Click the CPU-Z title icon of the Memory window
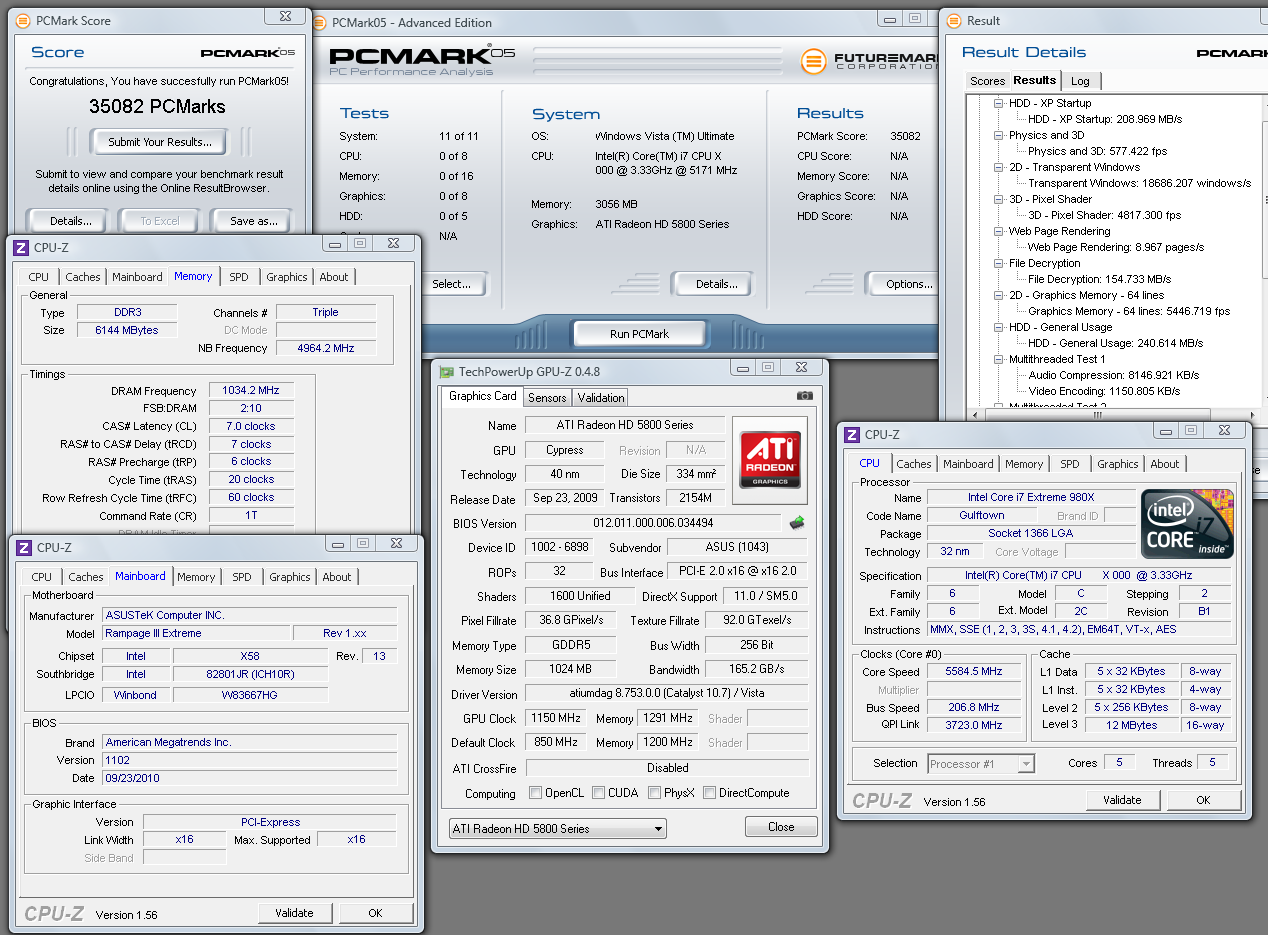Viewport: 1268px width, 935px height. [21, 247]
